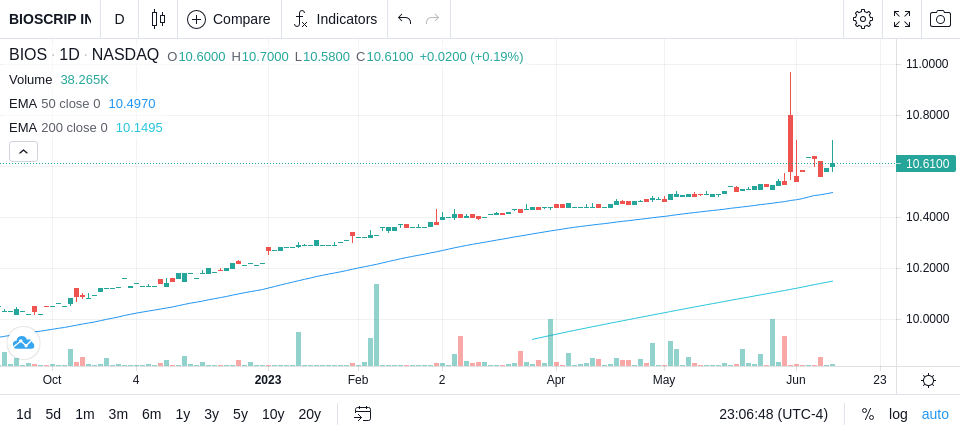The image size is (960, 433).
Task: Click the 10.0000 price axis label
Action: [928, 319]
